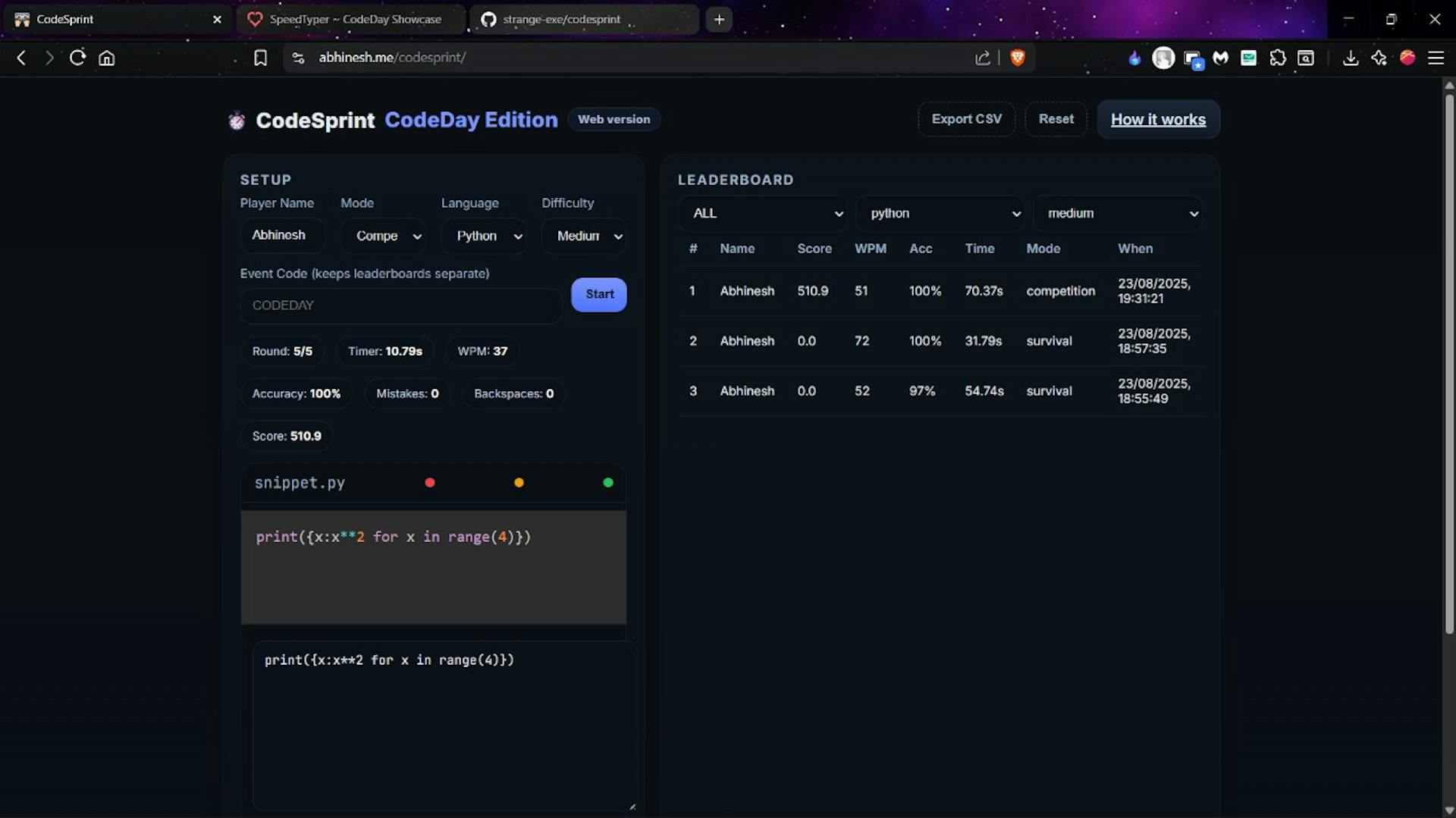The image size is (1456, 818).
Task: Open leaderboard python filter dropdown
Action: pos(940,213)
